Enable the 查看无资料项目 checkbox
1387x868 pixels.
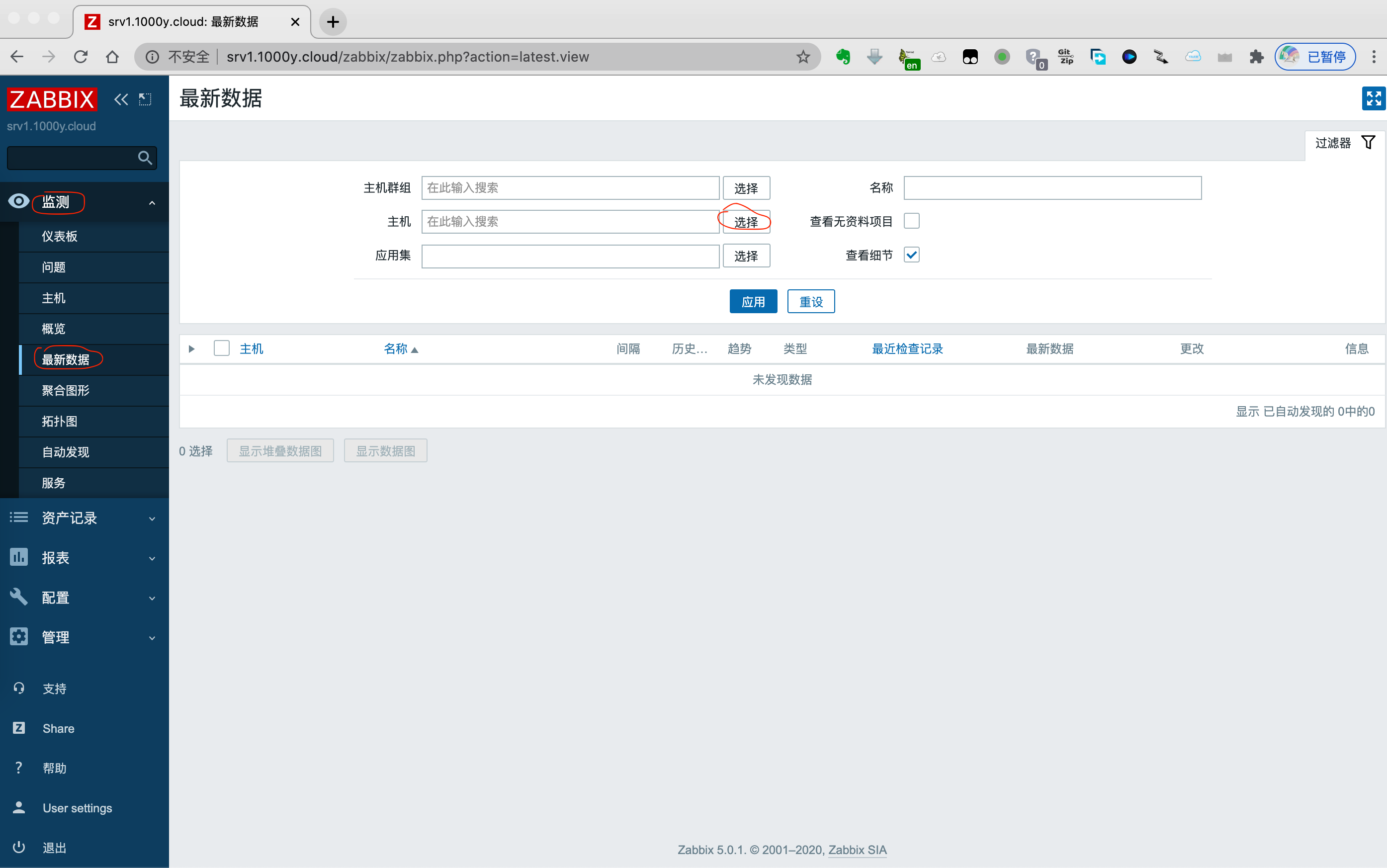(912, 220)
